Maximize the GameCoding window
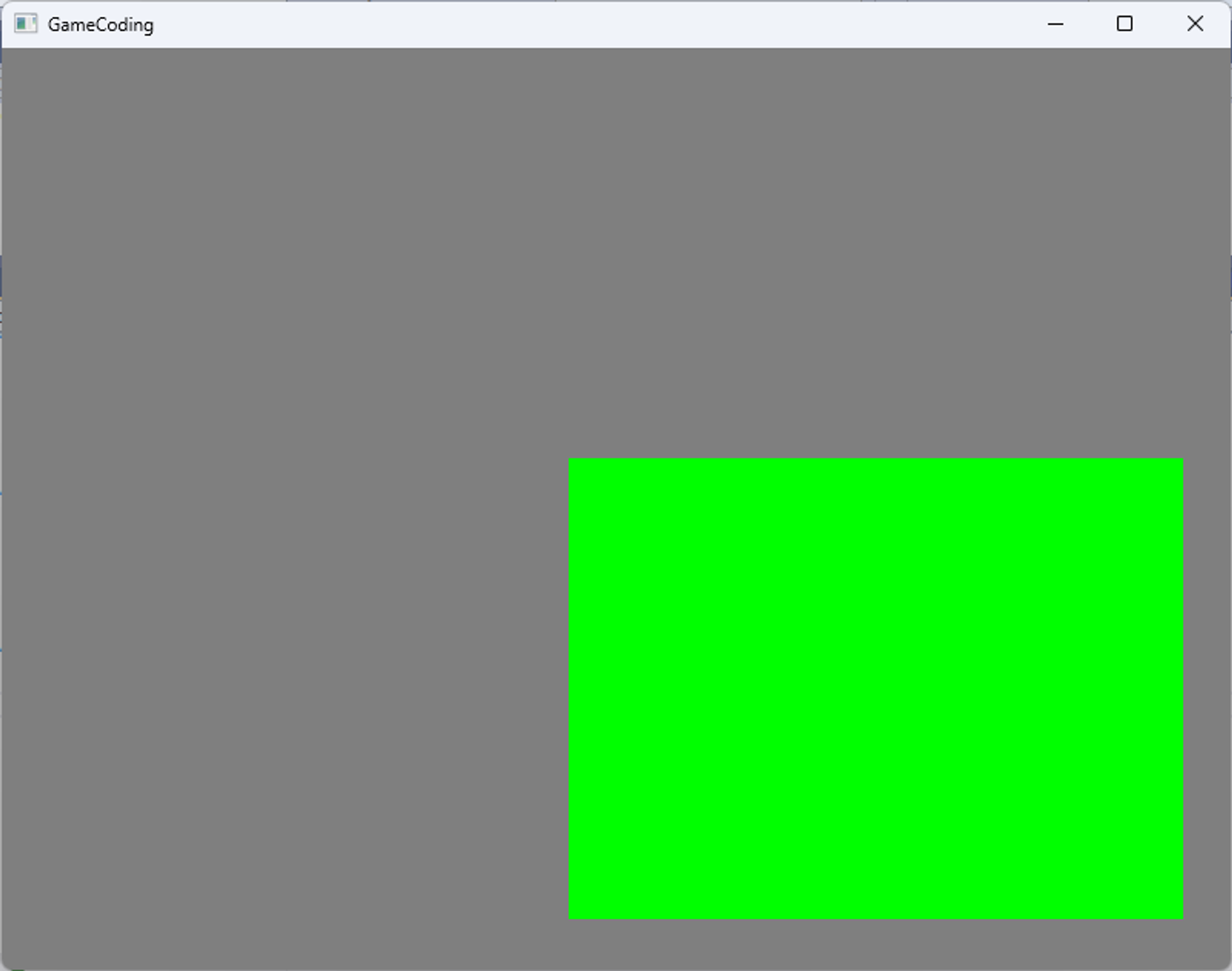This screenshot has width=1232, height=971. [x=1124, y=24]
